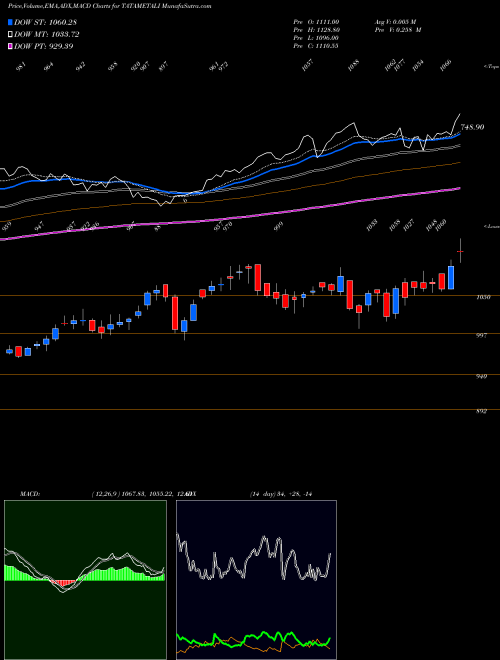Click the 1050 price level label
Viewport: 500px width, 660px height.
(x=483, y=297)
